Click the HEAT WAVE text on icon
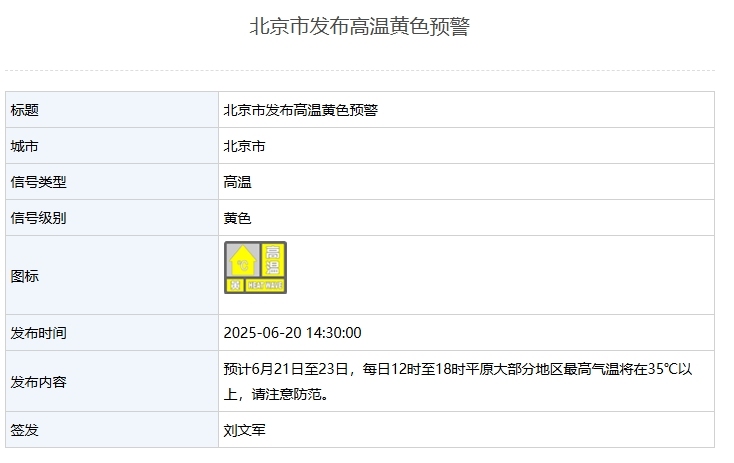The height and width of the screenshot is (463, 734). click(265, 285)
